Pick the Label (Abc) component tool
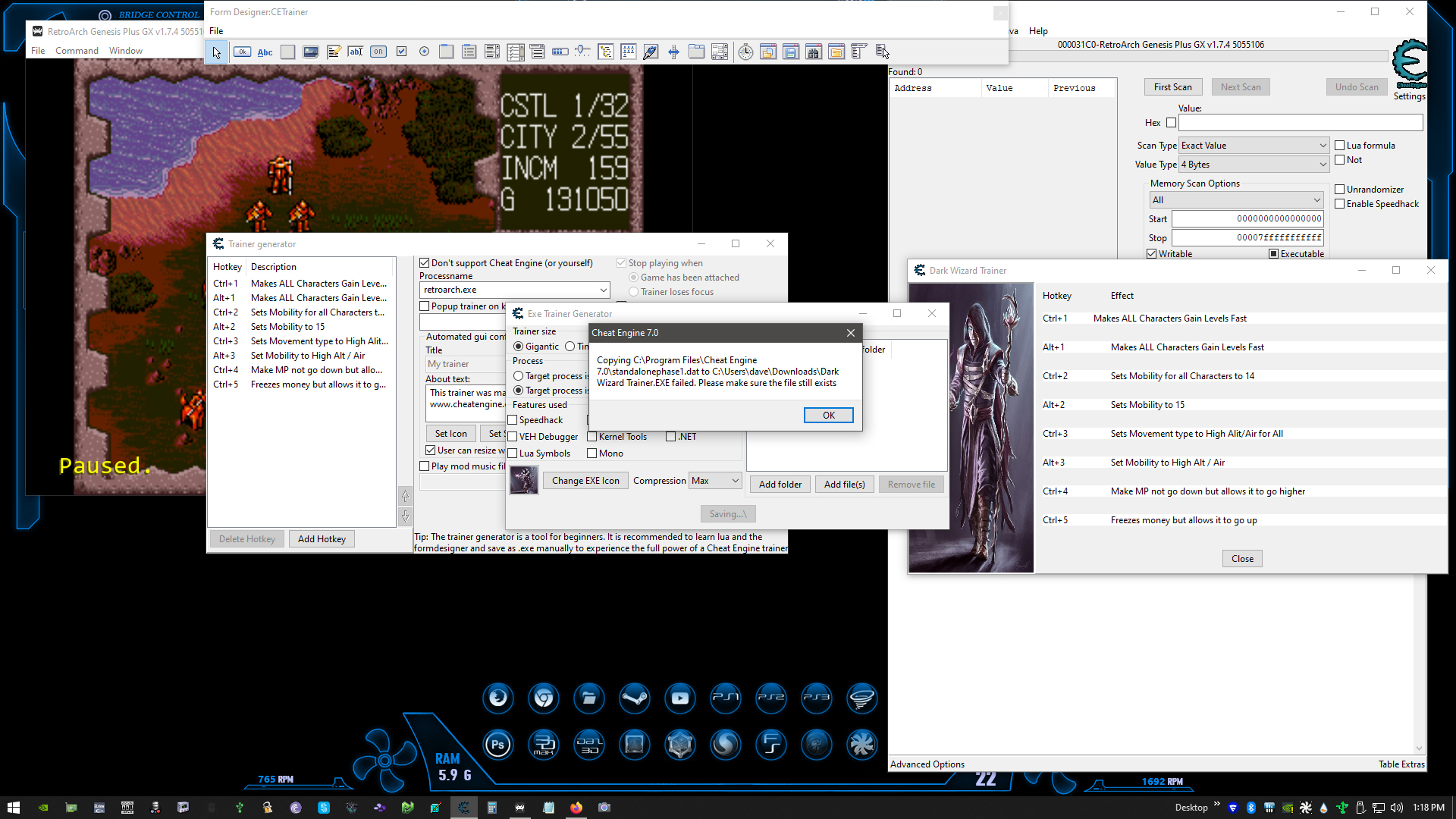The image size is (1456, 819). click(x=265, y=52)
